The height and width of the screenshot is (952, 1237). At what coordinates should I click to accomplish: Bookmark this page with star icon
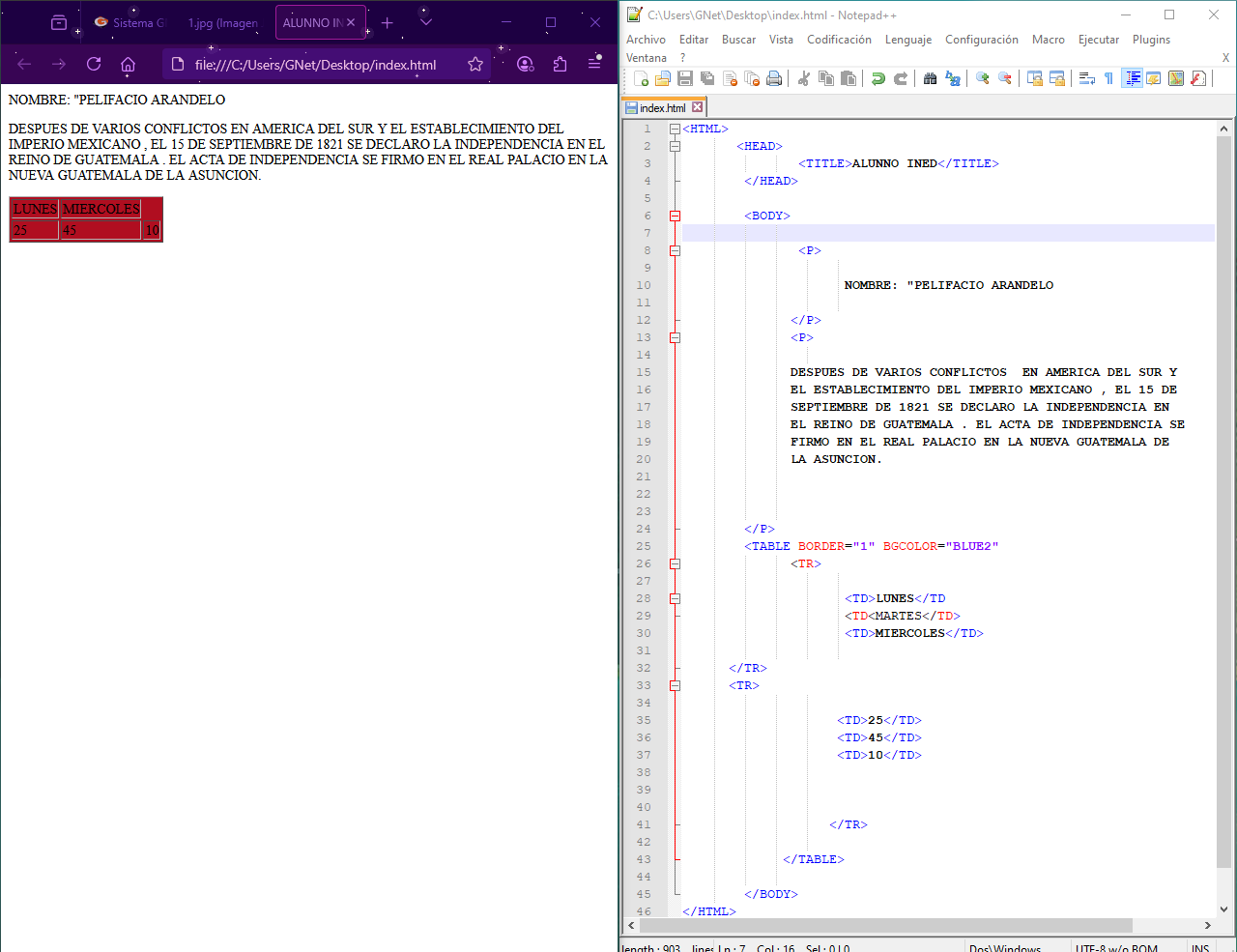click(x=475, y=65)
